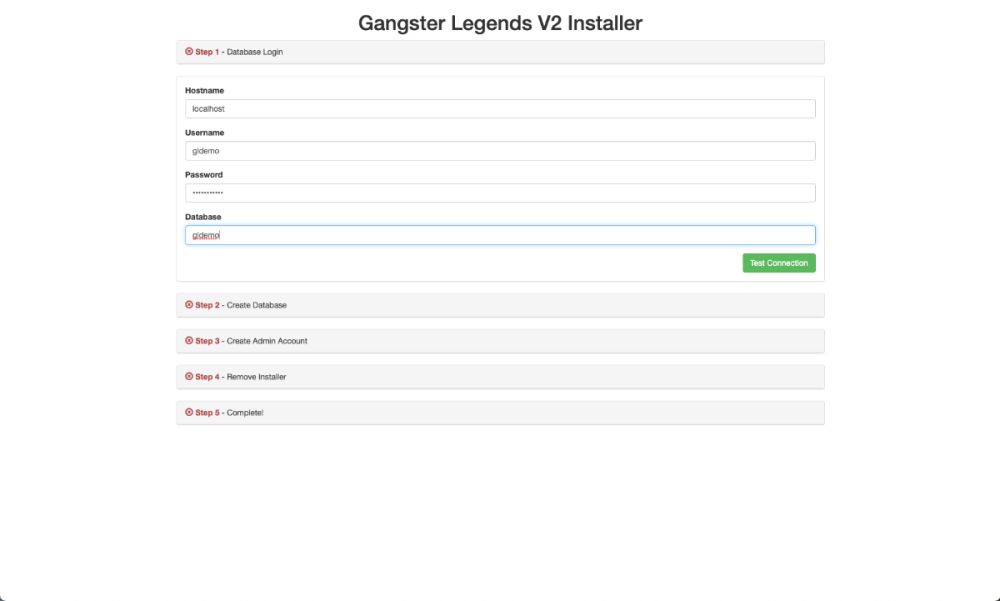
Task: Click the Hostname field label
Action: 204,91
